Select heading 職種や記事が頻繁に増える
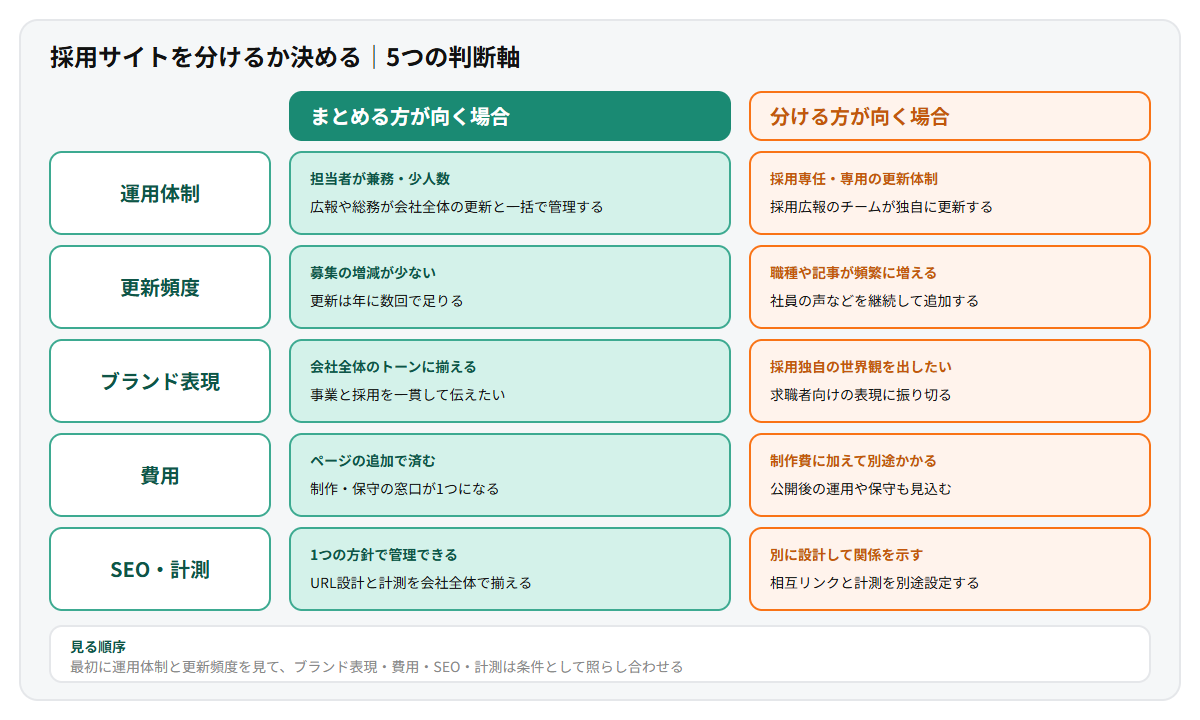 pyautogui.click(x=853, y=273)
